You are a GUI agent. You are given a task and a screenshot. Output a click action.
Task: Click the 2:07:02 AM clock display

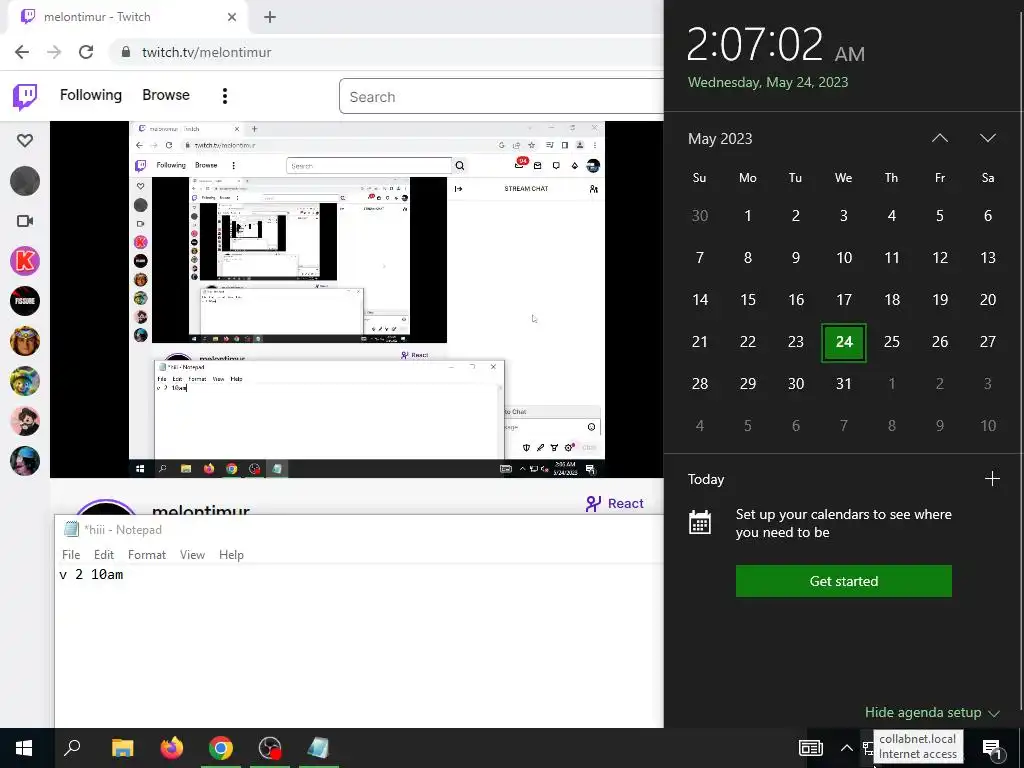coord(776,45)
